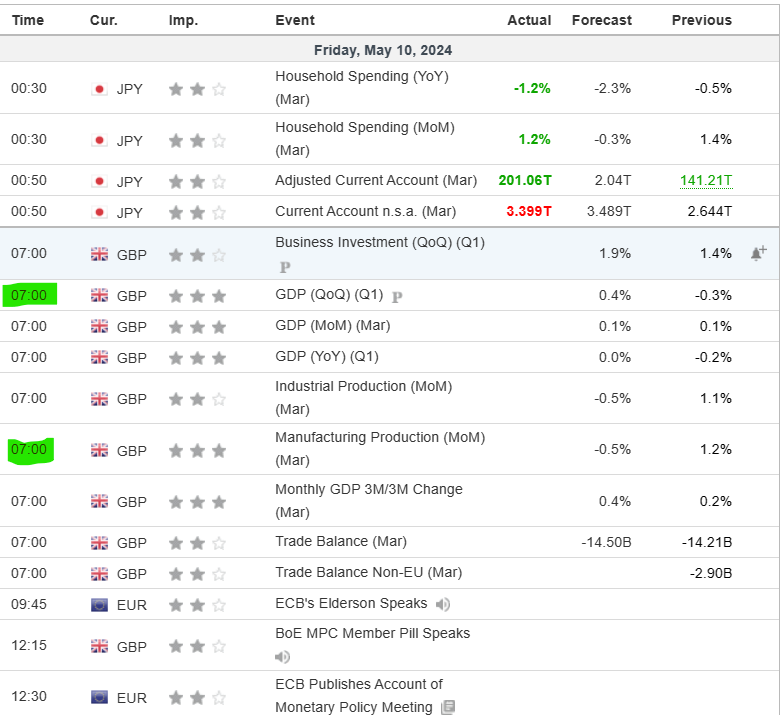781x715 pixels.
Task: Click the Friday, May 10, 2024 date header
Action: click(383, 50)
